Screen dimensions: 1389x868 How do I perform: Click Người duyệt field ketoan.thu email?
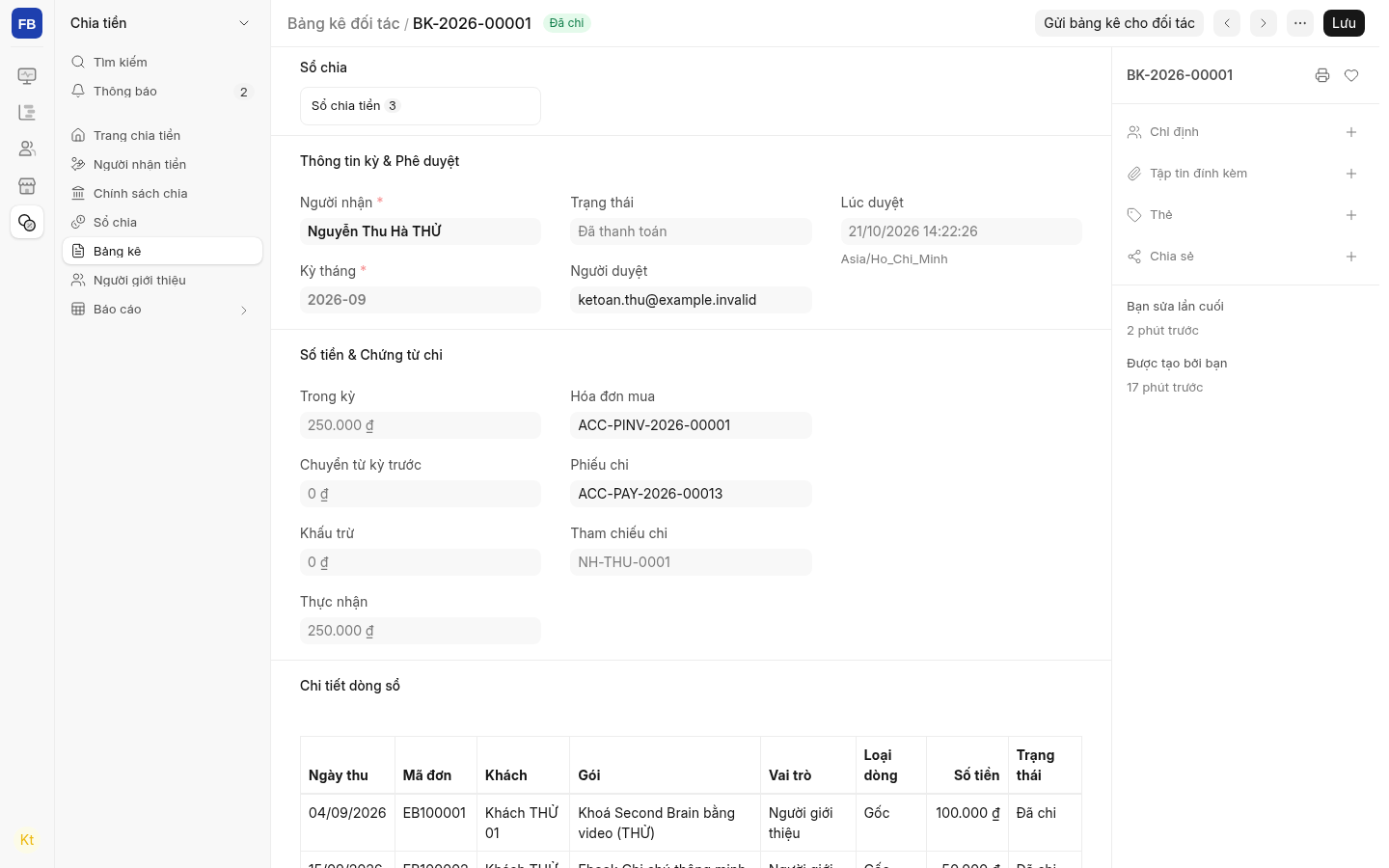click(691, 300)
